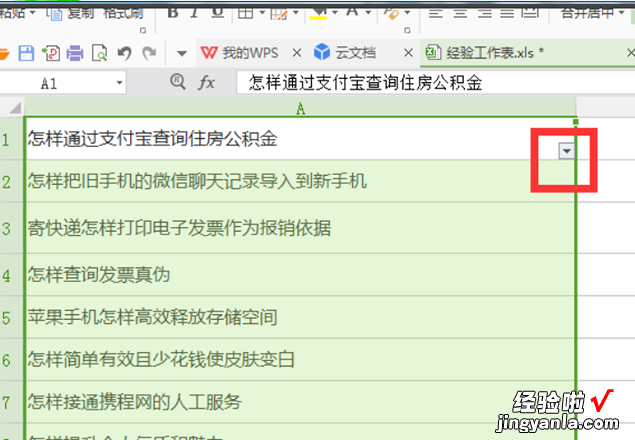Open the filter dropdown in cell A1
Screen dimensions: 635x440
pyautogui.click(x=567, y=151)
